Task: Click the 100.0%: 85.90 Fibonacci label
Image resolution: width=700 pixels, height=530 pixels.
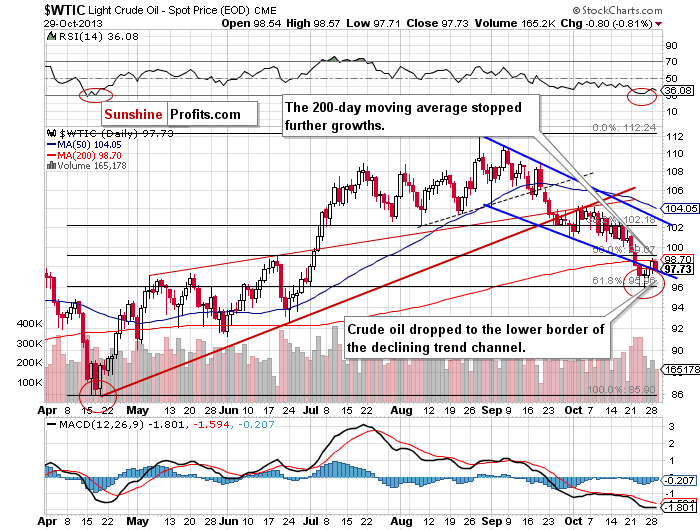Action: 621,389
